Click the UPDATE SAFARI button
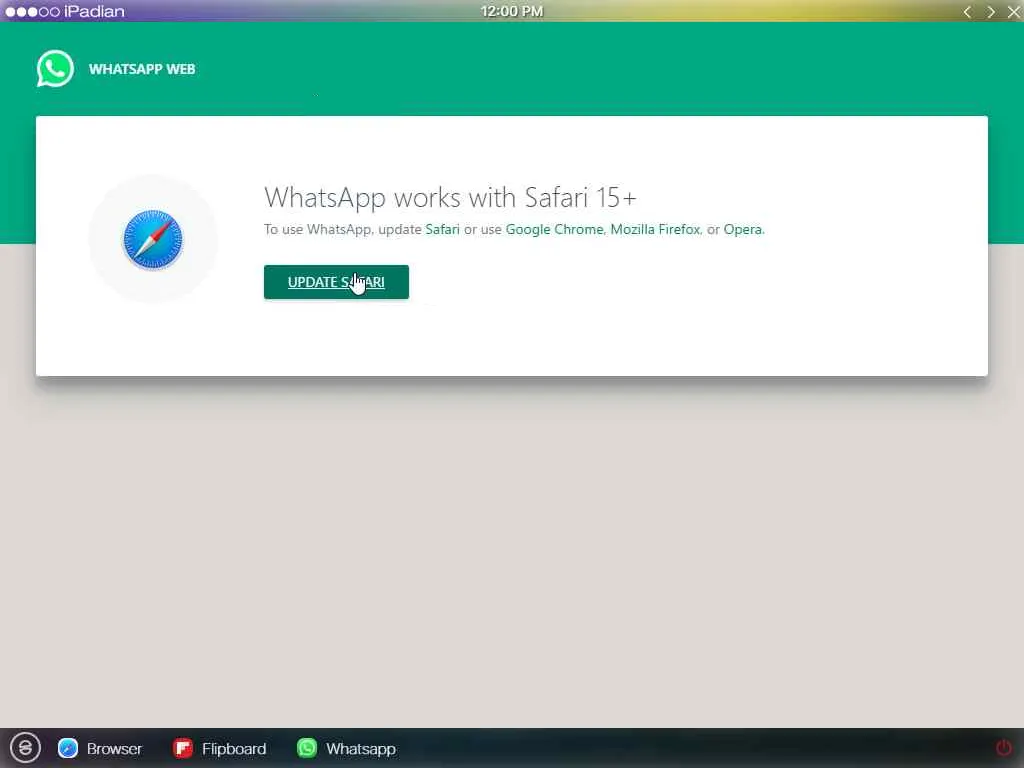1024x768 pixels. pos(336,282)
